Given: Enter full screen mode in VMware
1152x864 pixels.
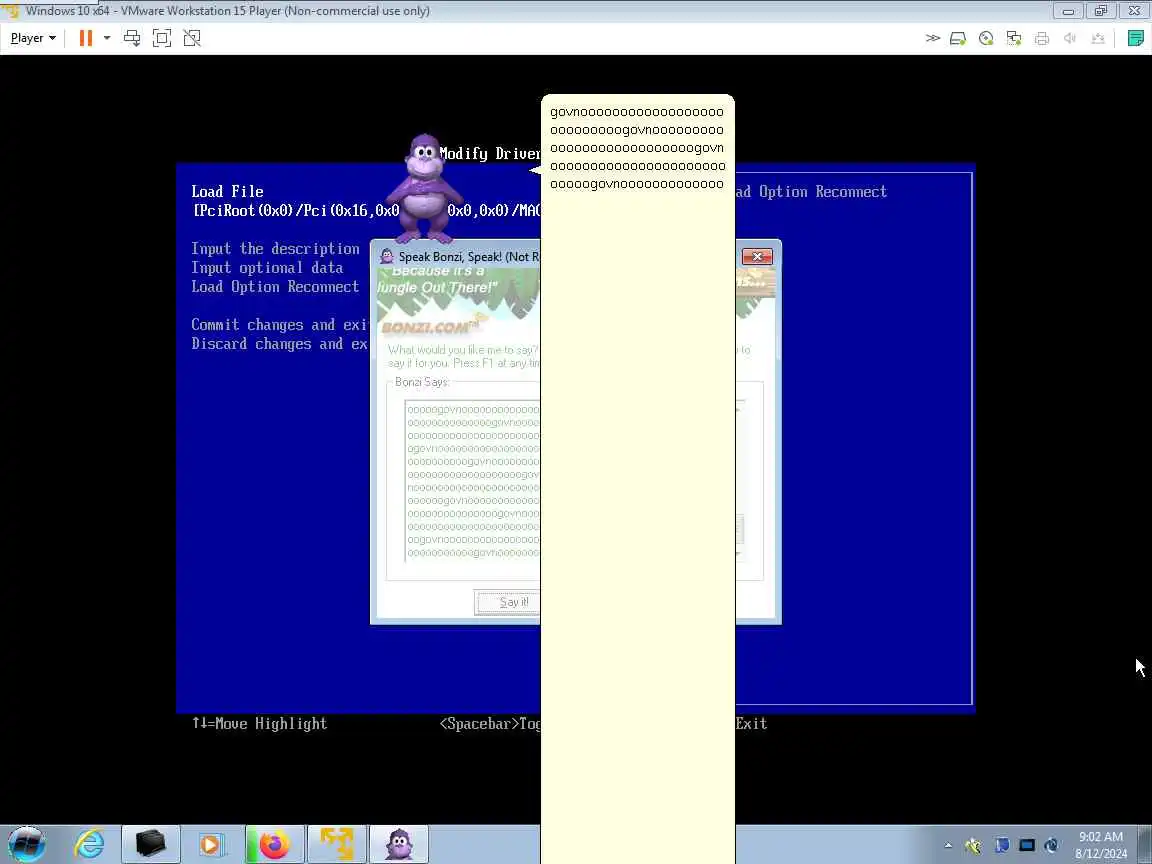Looking at the screenshot, I should [x=162, y=38].
